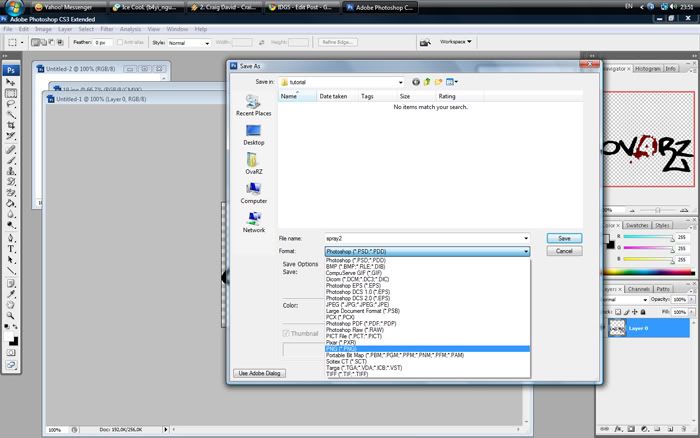This screenshot has width=700, height=438.
Task: Open the View Menu dropdown in Save As
Action: point(452,82)
